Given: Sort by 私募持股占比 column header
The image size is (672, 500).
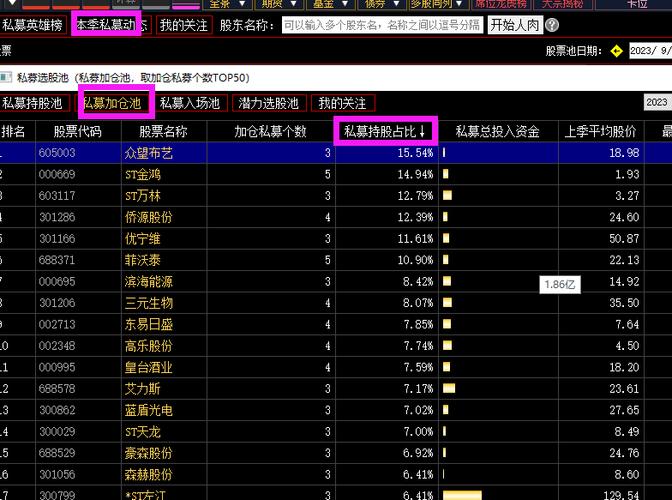Looking at the screenshot, I should point(386,131).
